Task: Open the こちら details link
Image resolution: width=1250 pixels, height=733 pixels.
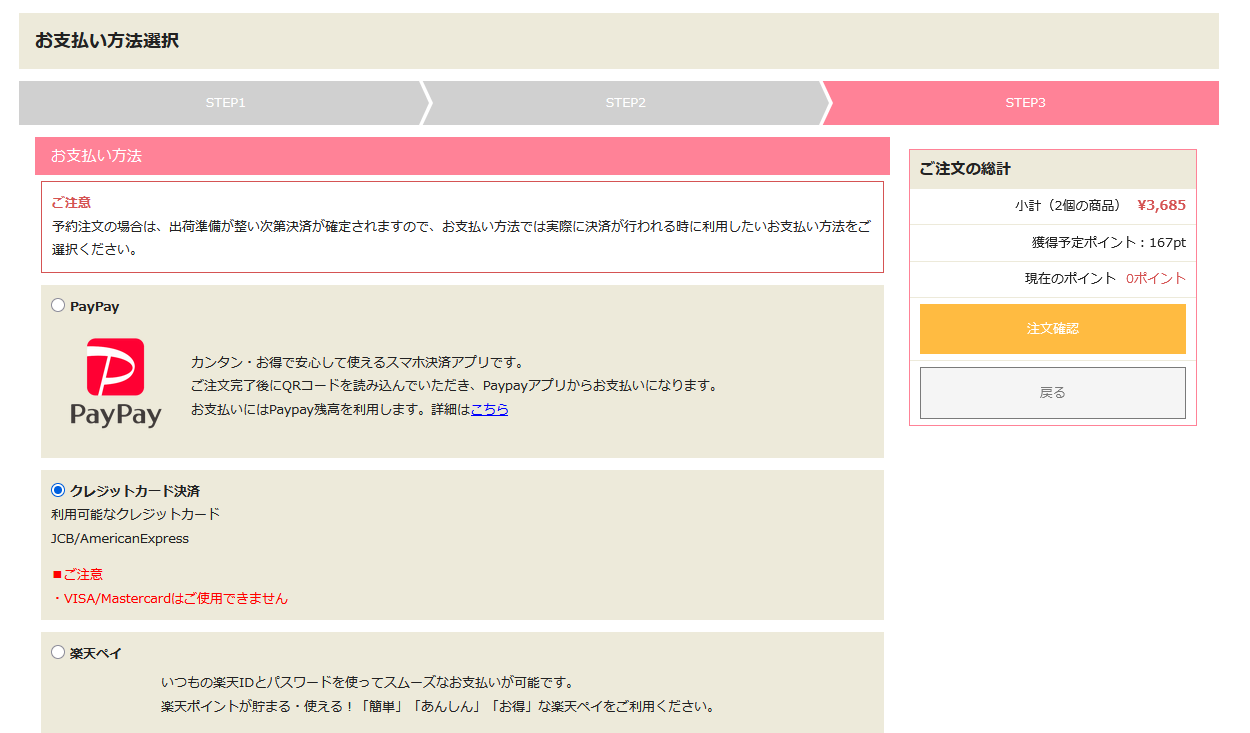Action: tap(489, 409)
